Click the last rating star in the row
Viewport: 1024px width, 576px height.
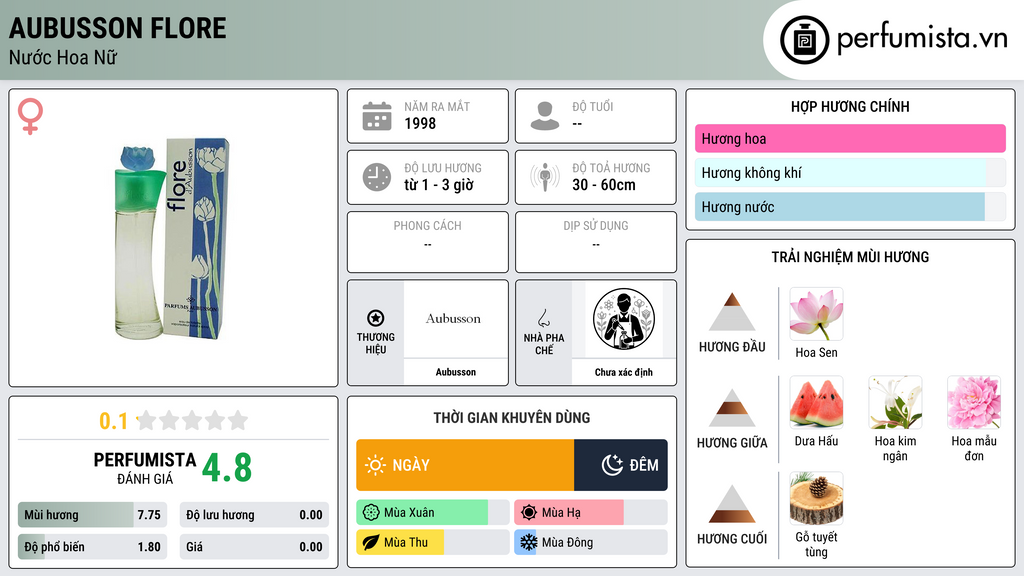click(238, 420)
